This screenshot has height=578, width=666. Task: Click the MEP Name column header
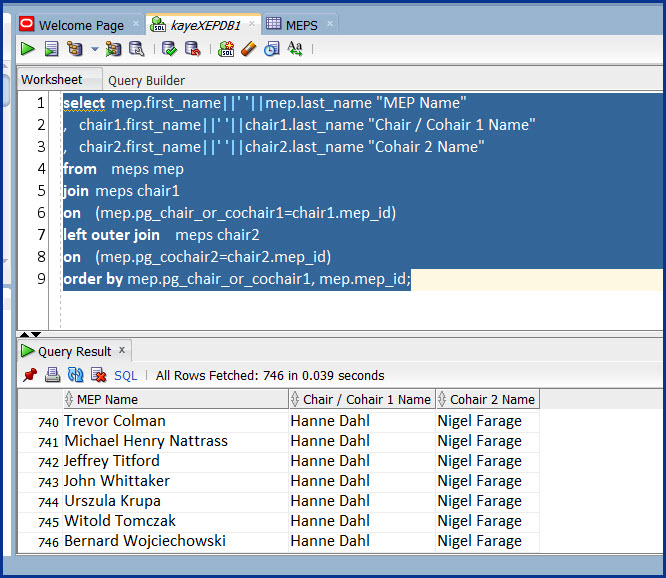coord(176,400)
